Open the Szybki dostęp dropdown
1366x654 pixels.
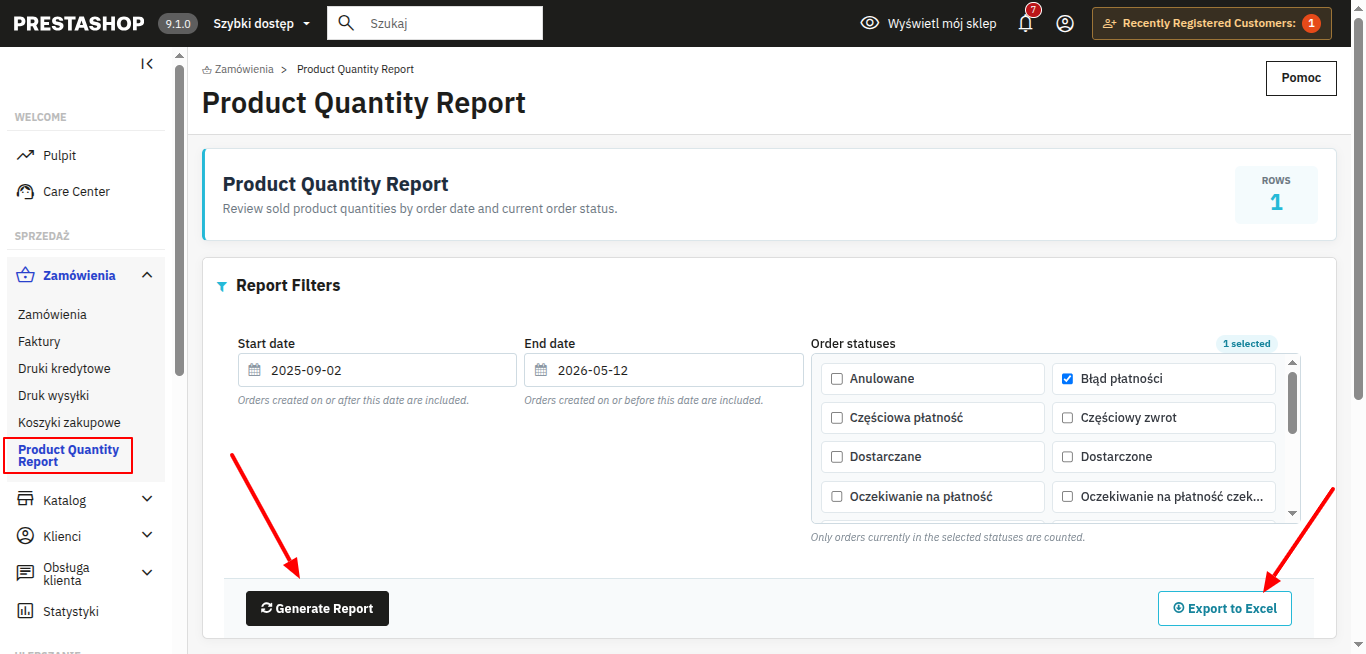(263, 23)
